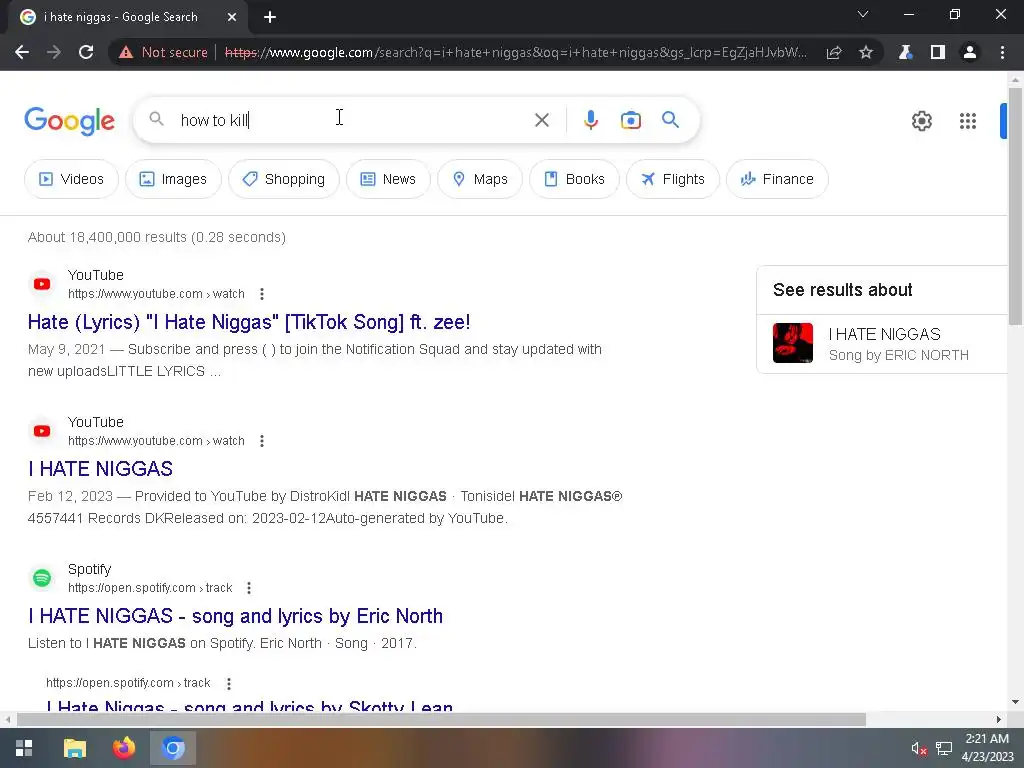The image size is (1024, 768).
Task: Share this page icon in address bar
Action: (x=834, y=52)
